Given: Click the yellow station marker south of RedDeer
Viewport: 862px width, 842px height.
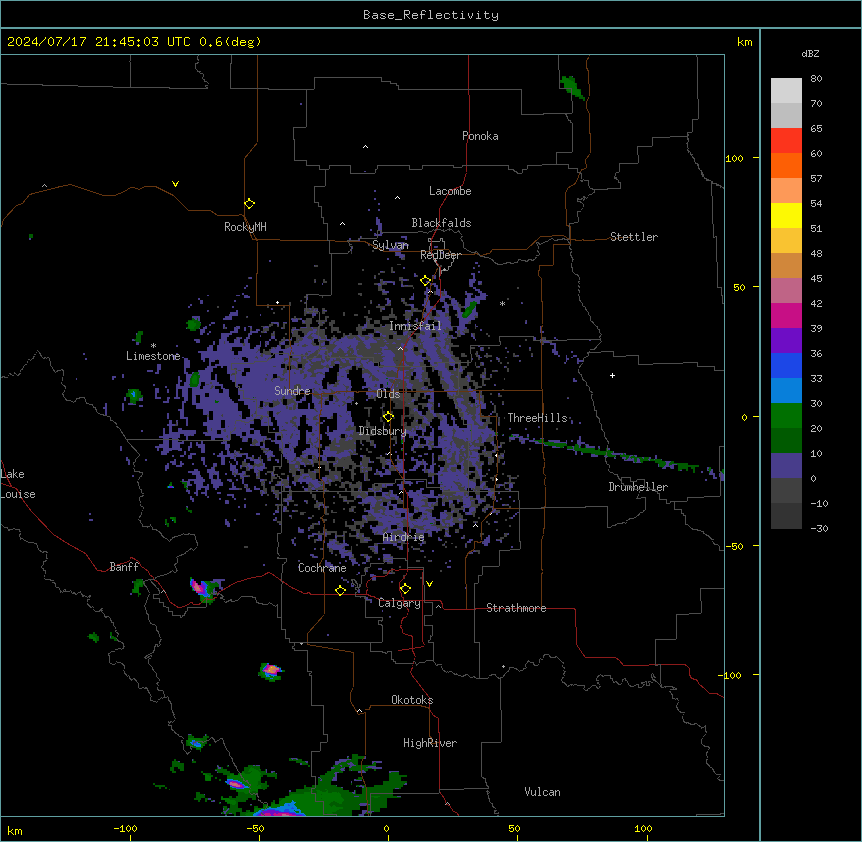Looking at the screenshot, I should pyautogui.click(x=425, y=281).
